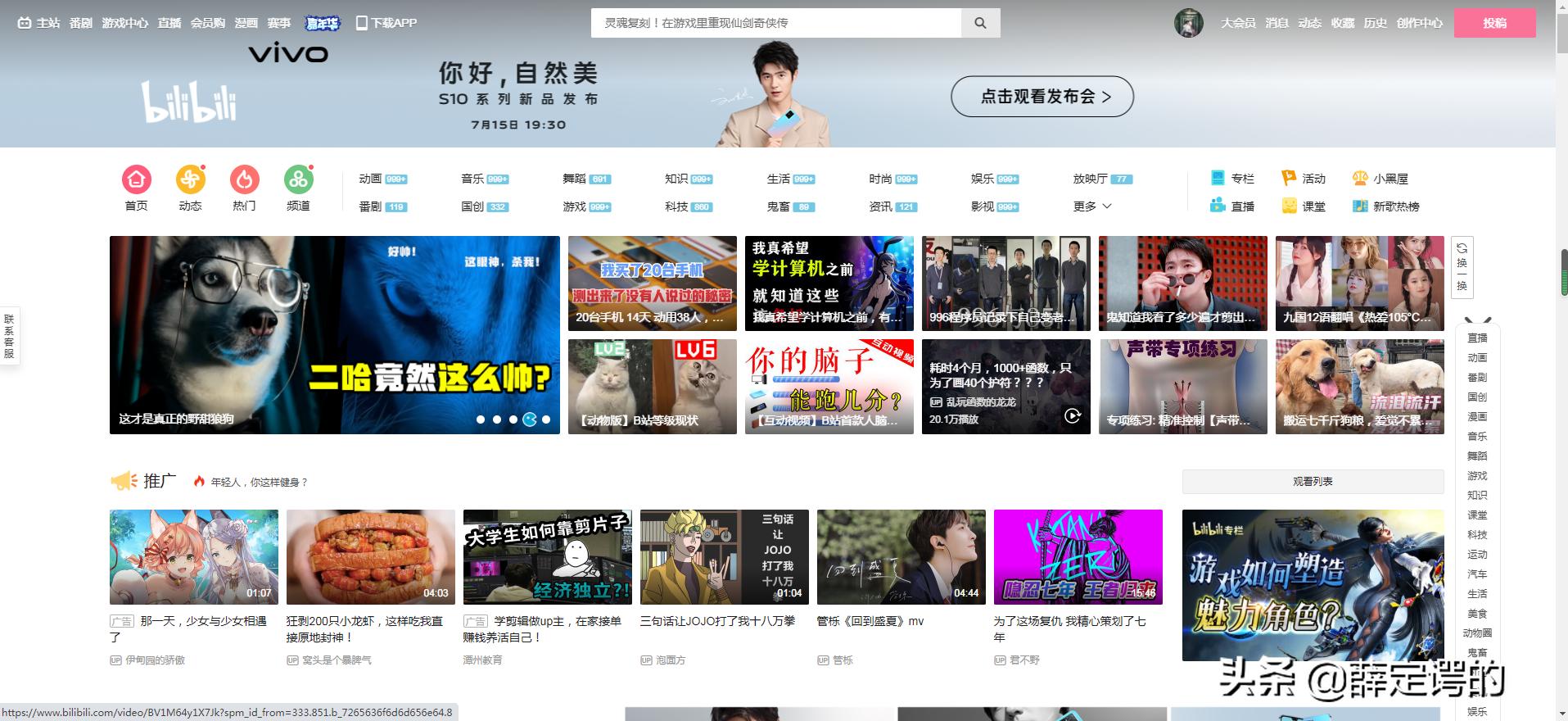Open the 动画 category link
The height and width of the screenshot is (721, 1568).
click(x=370, y=179)
